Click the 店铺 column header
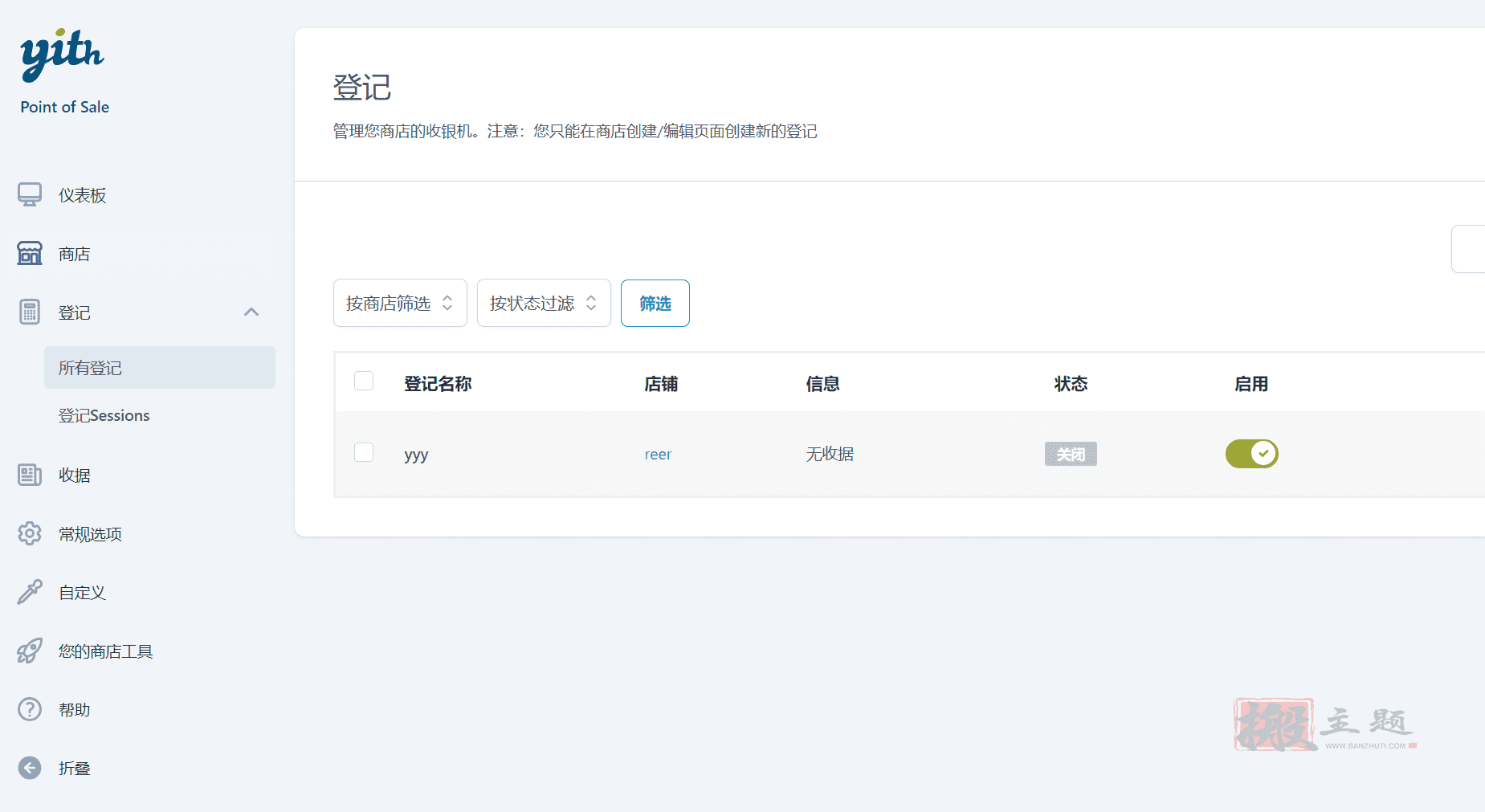Screen dimensions: 1485x812 [x=661, y=384]
